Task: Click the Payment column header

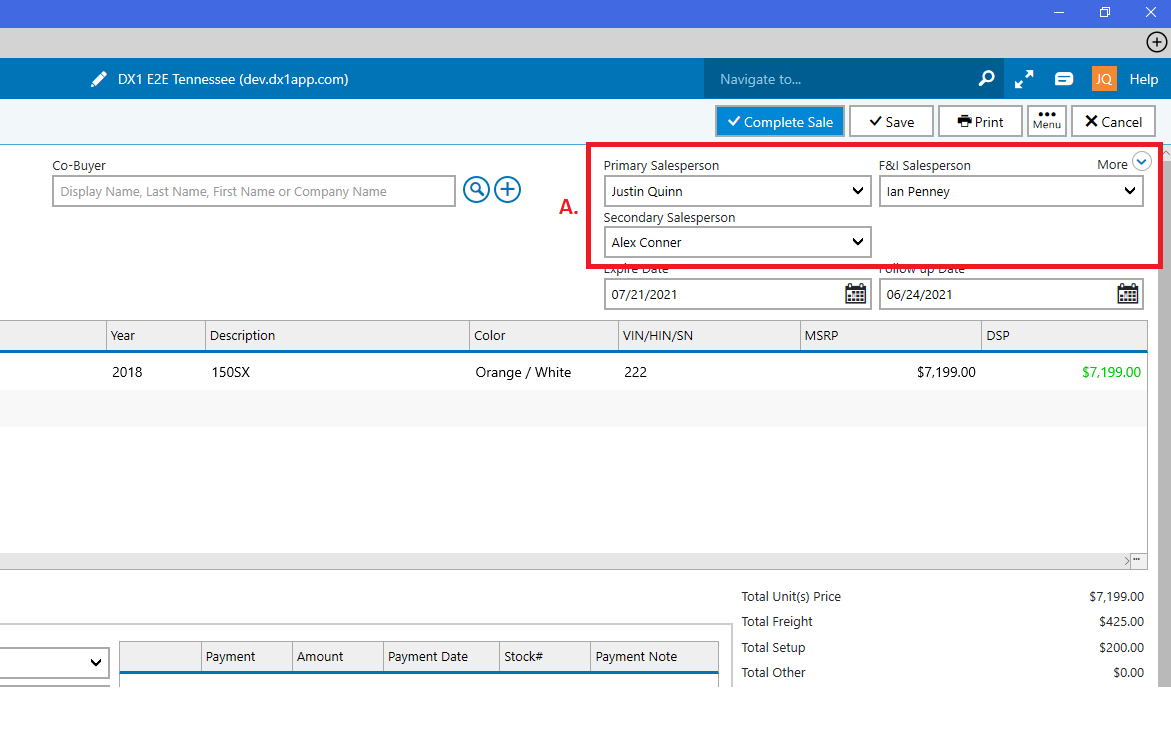Action: (246, 656)
